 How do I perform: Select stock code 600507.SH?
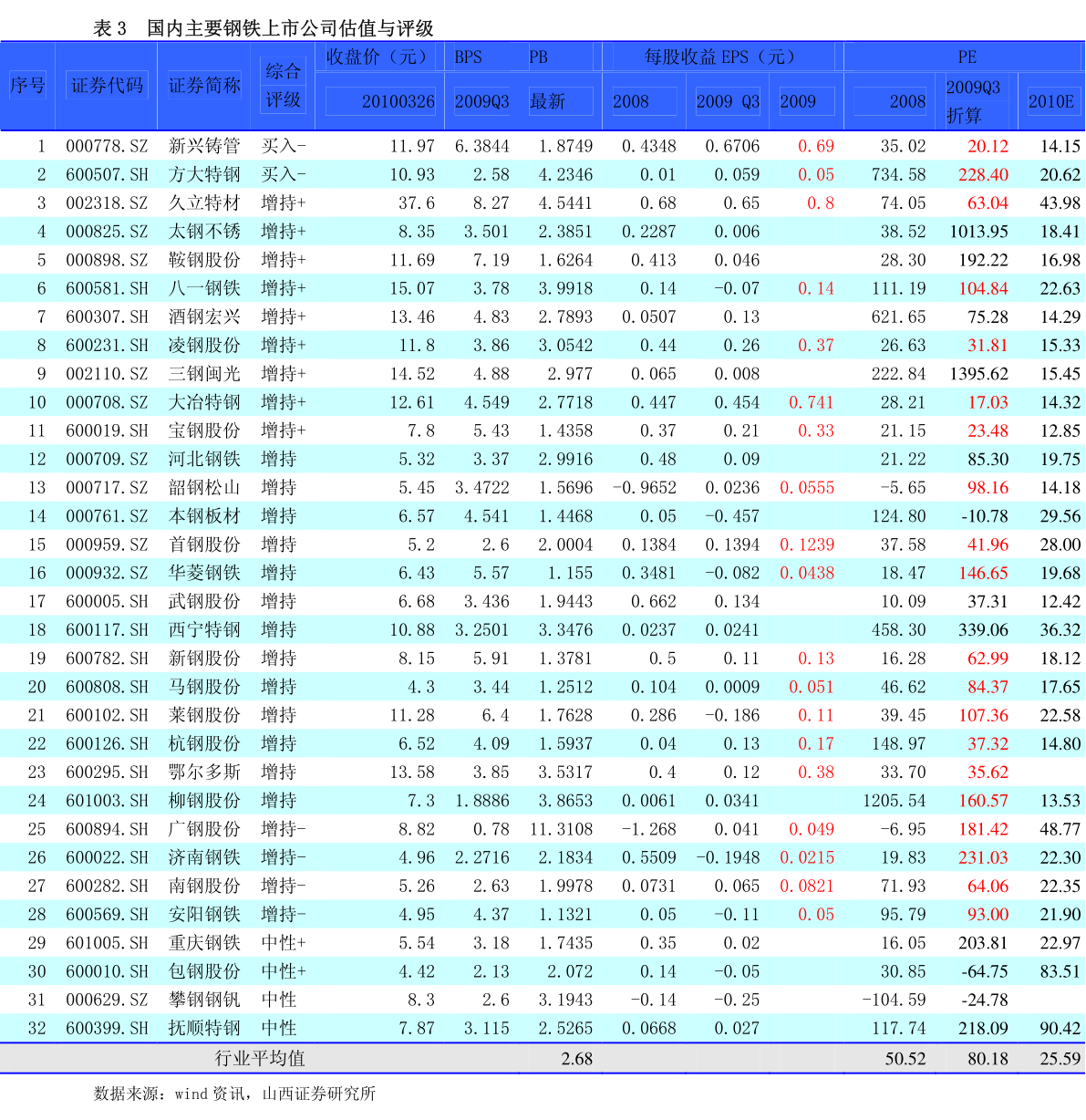point(107,174)
